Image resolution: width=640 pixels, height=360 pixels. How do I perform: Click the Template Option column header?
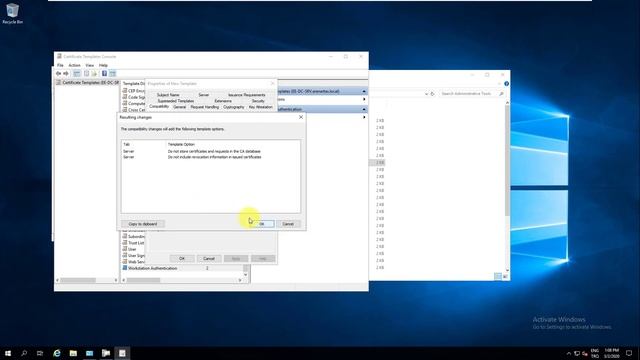pos(181,144)
